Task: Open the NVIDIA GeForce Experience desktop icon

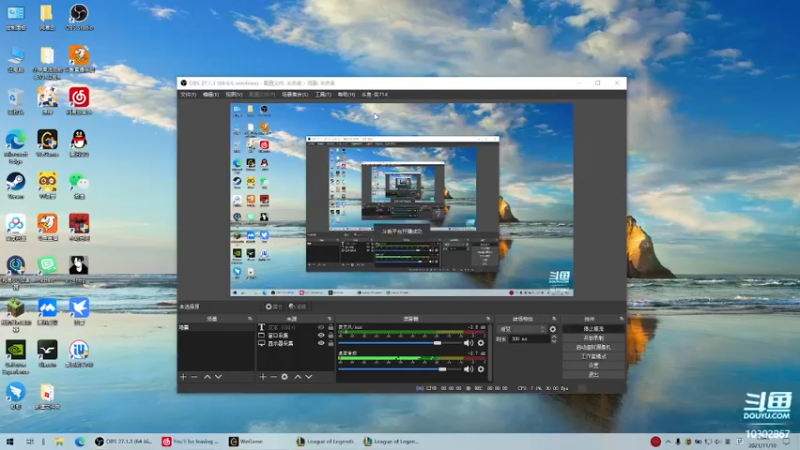Action: pyautogui.click(x=15, y=357)
